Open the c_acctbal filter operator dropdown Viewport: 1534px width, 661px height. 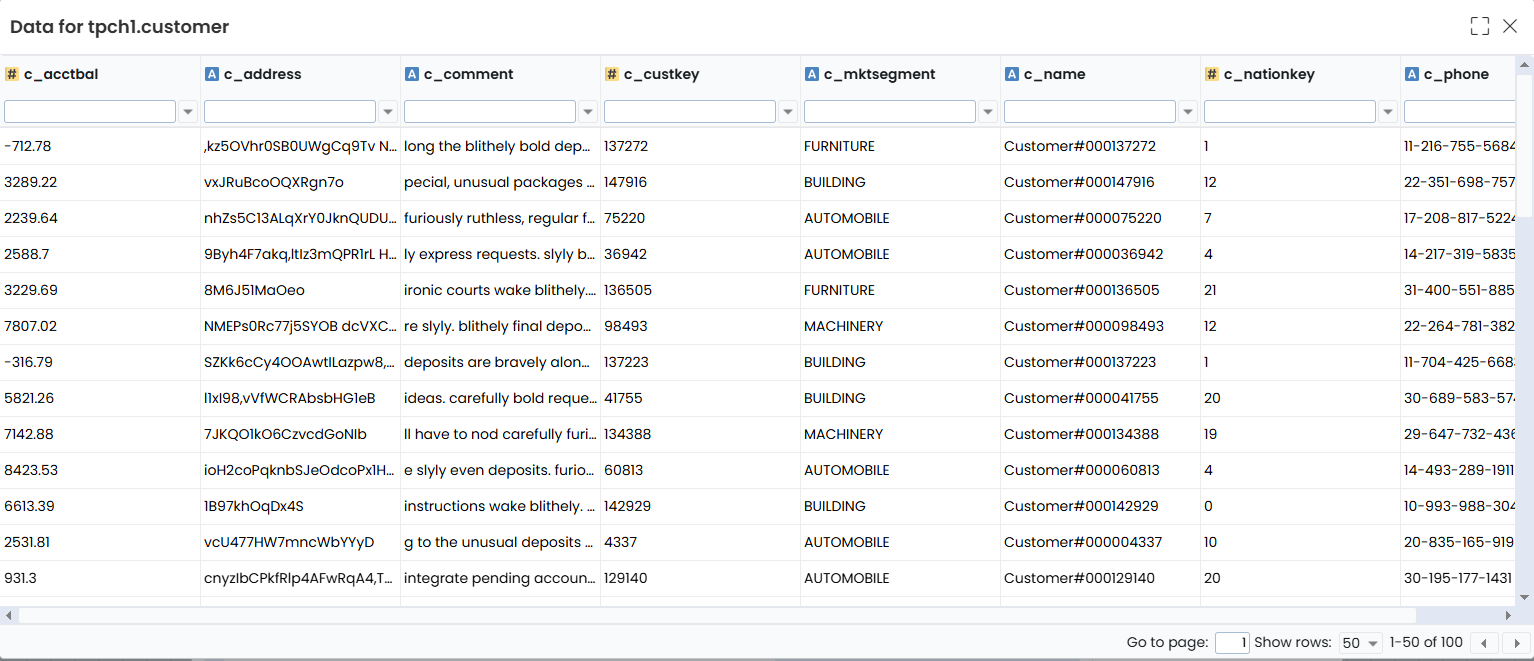click(x=188, y=112)
